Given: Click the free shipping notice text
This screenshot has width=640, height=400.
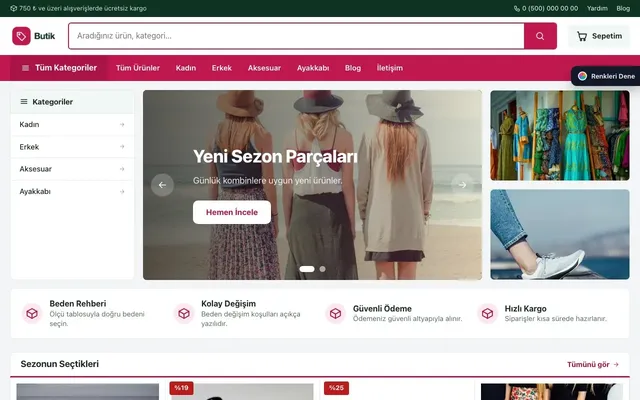Looking at the screenshot, I should (83, 8).
